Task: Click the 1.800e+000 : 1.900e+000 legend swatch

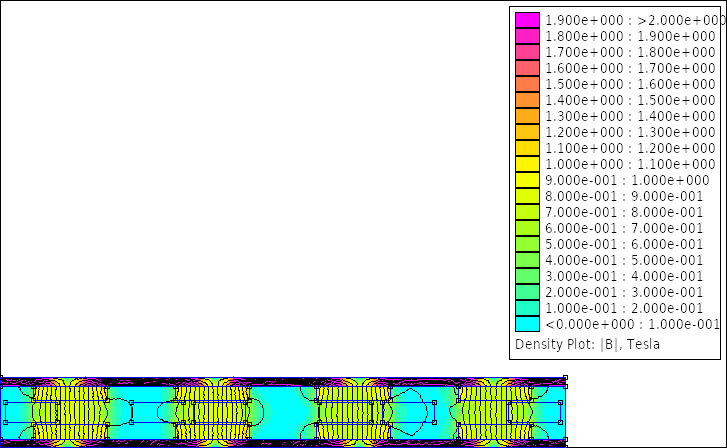Action: pyautogui.click(x=527, y=36)
